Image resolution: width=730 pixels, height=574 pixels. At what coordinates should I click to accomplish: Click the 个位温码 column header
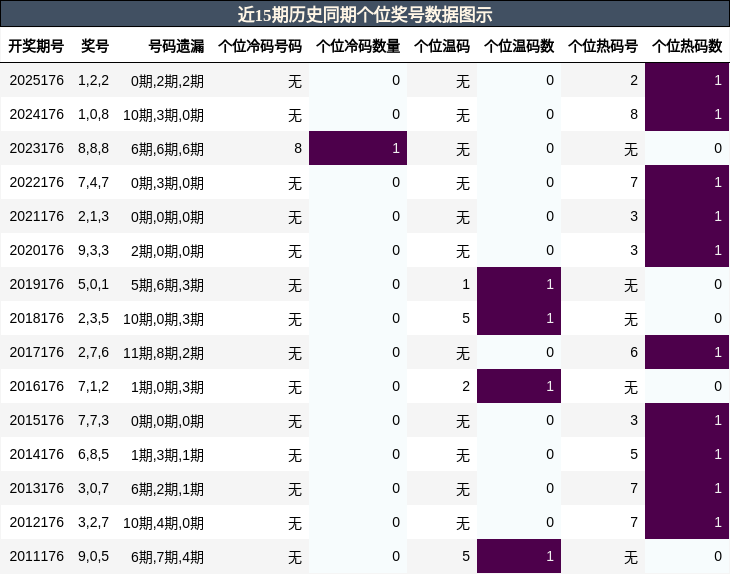442,46
